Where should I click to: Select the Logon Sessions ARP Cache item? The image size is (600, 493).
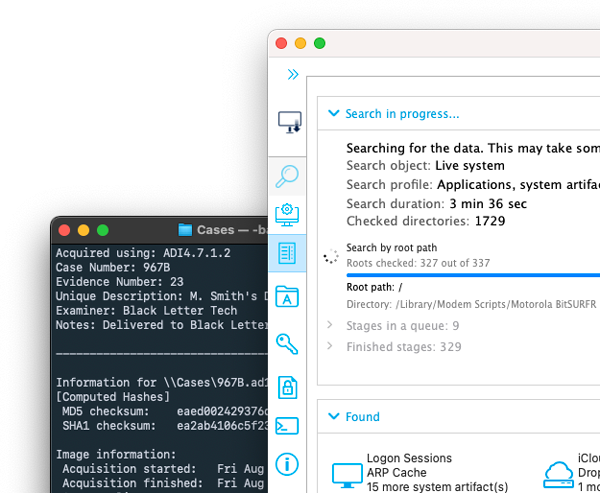point(410,466)
